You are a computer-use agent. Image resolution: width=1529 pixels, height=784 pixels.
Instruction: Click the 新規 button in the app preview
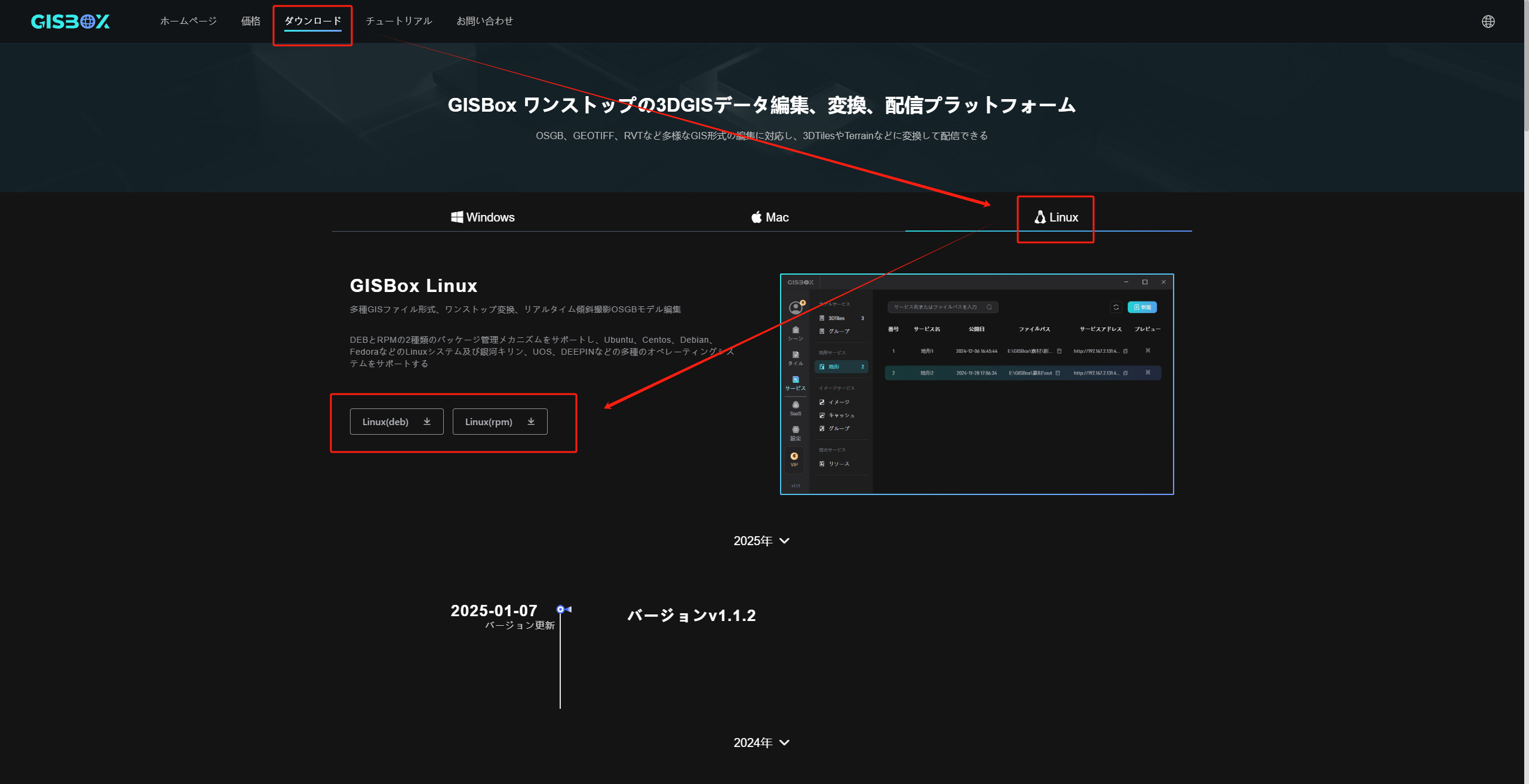1142,307
